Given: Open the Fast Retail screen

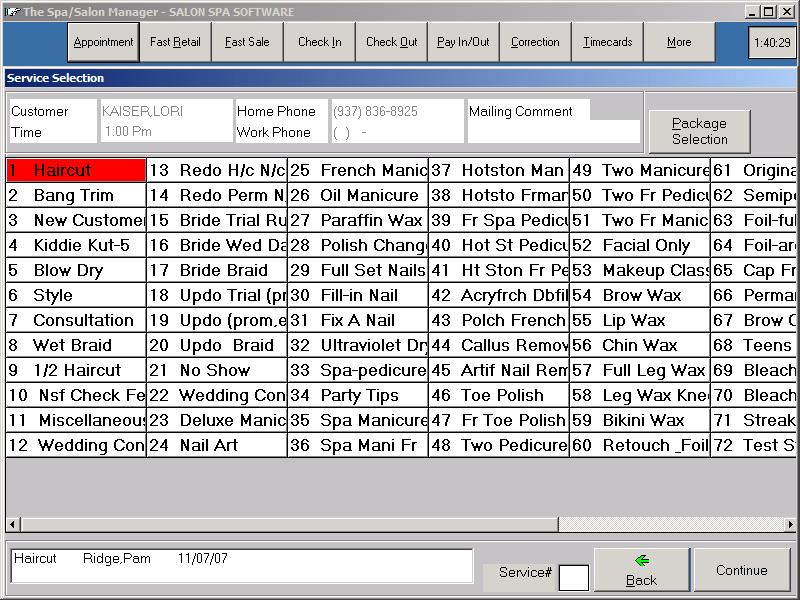Looking at the screenshot, I should coord(175,43).
